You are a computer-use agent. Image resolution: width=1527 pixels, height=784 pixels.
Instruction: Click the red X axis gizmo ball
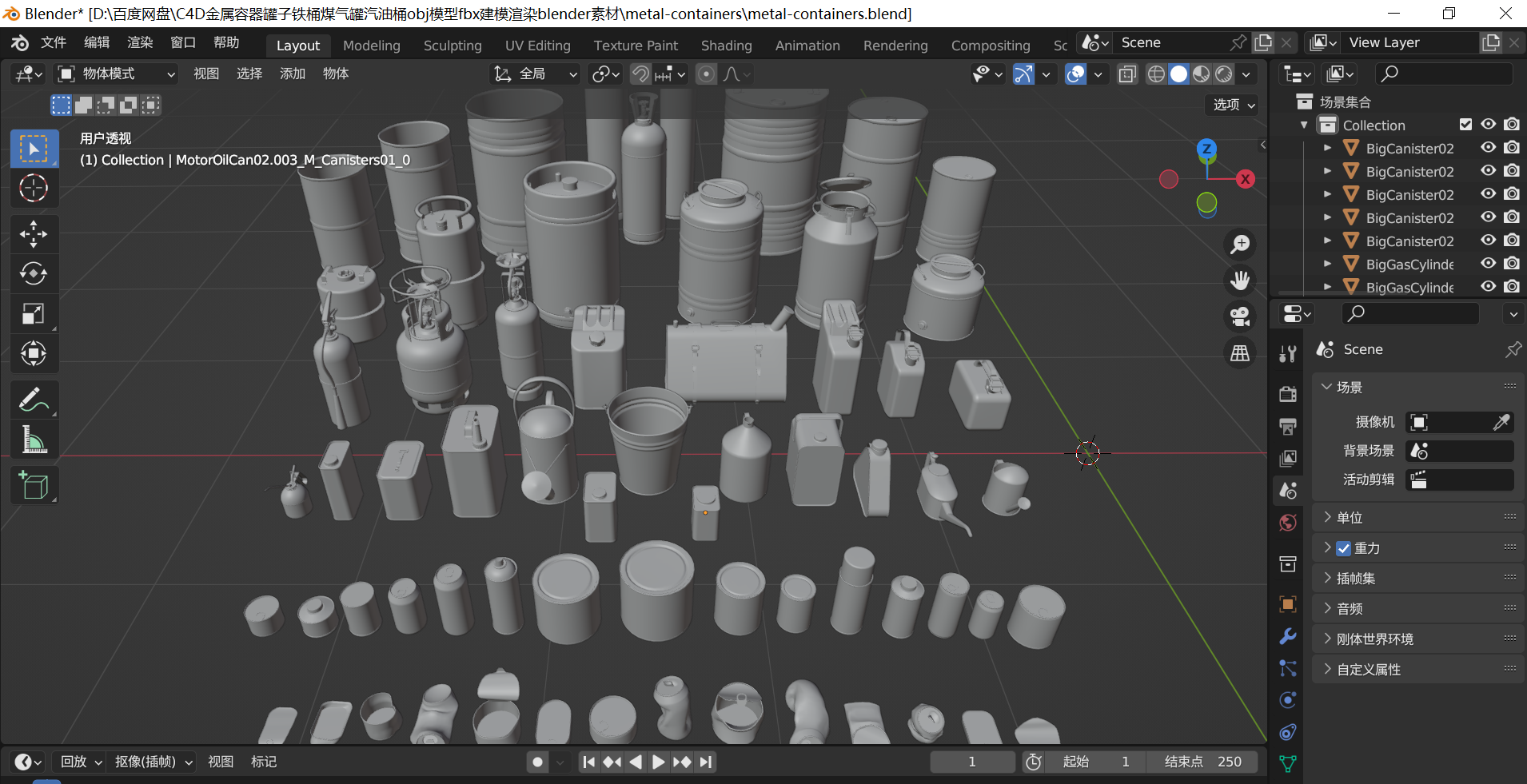point(1245,179)
